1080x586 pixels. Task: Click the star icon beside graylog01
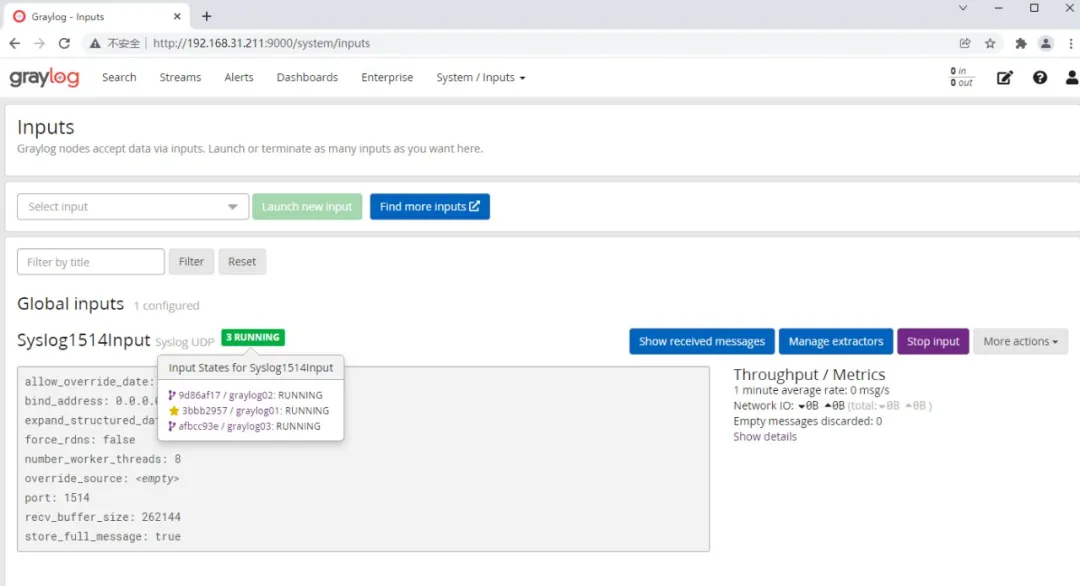pos(174,410)
